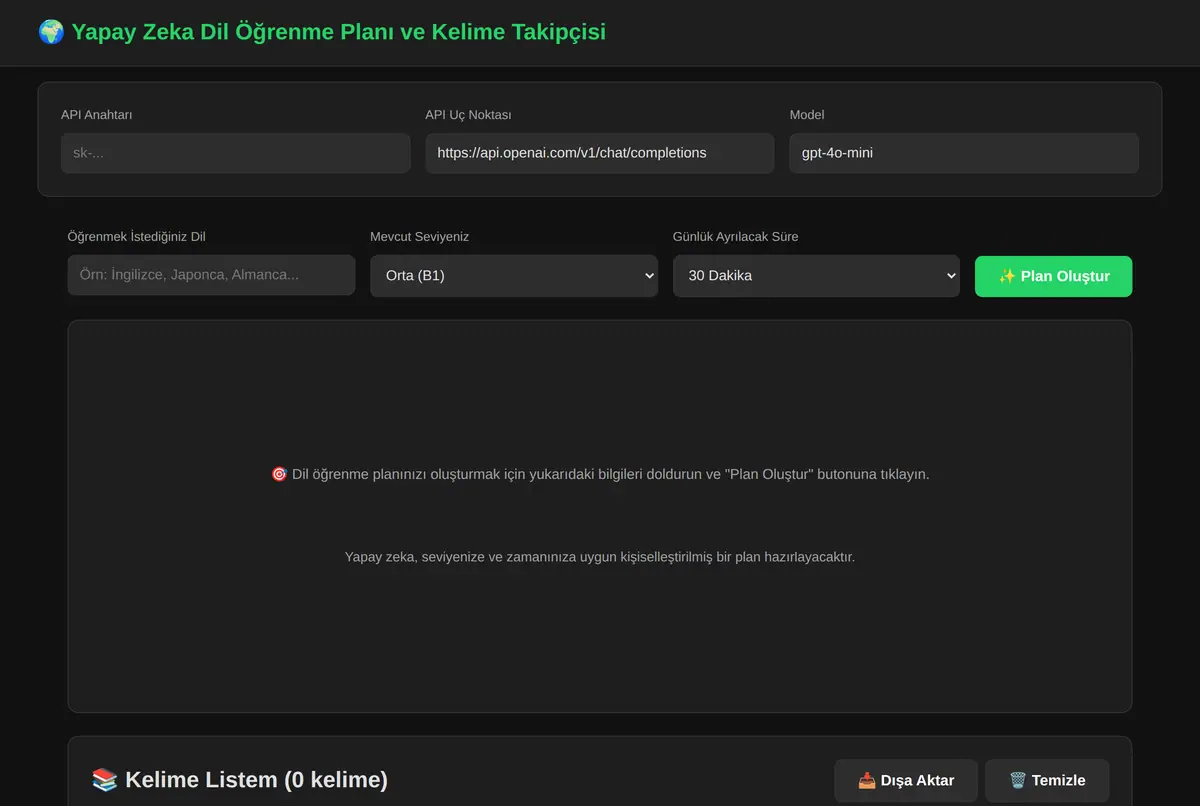This screenshot has height=806, width=1200.
Task: Click the API Anahtarı input field
Action: [236, 153]
